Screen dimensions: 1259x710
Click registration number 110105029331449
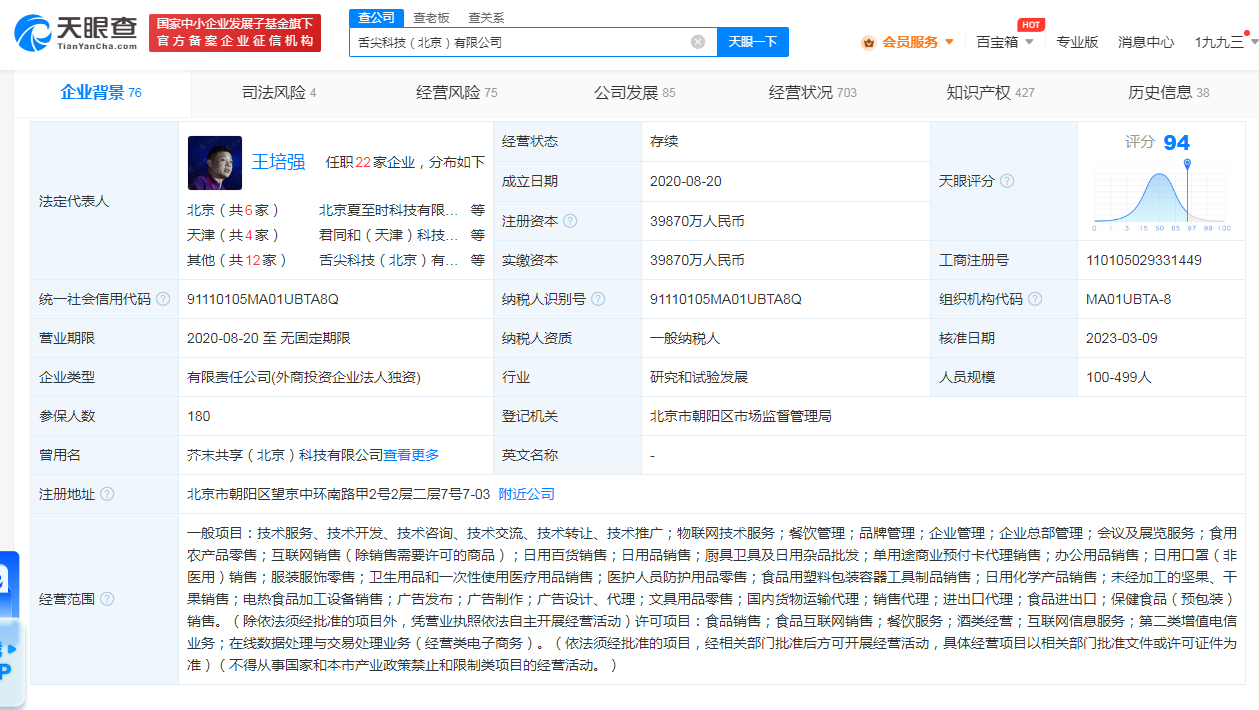(x=1144, y=260)
